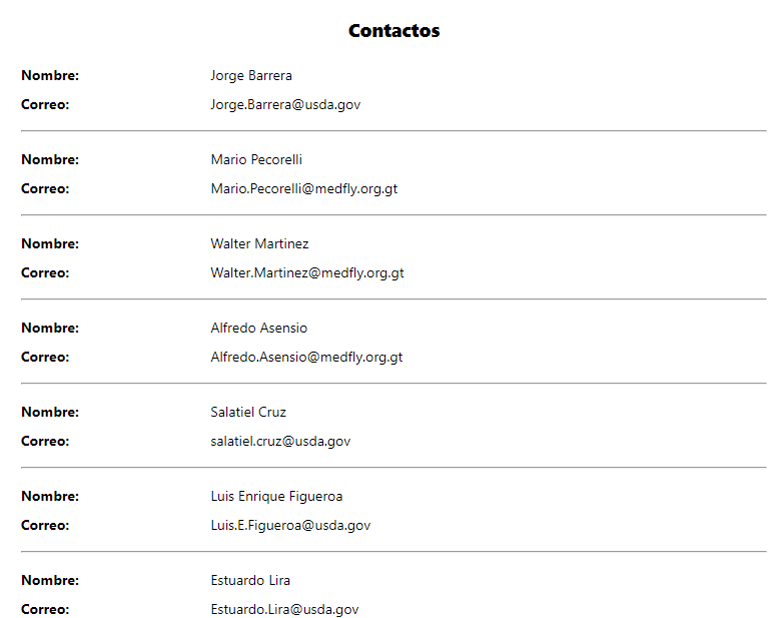Click Correo label beside Jorge.Barrera@usda.gov

point(45,104)
